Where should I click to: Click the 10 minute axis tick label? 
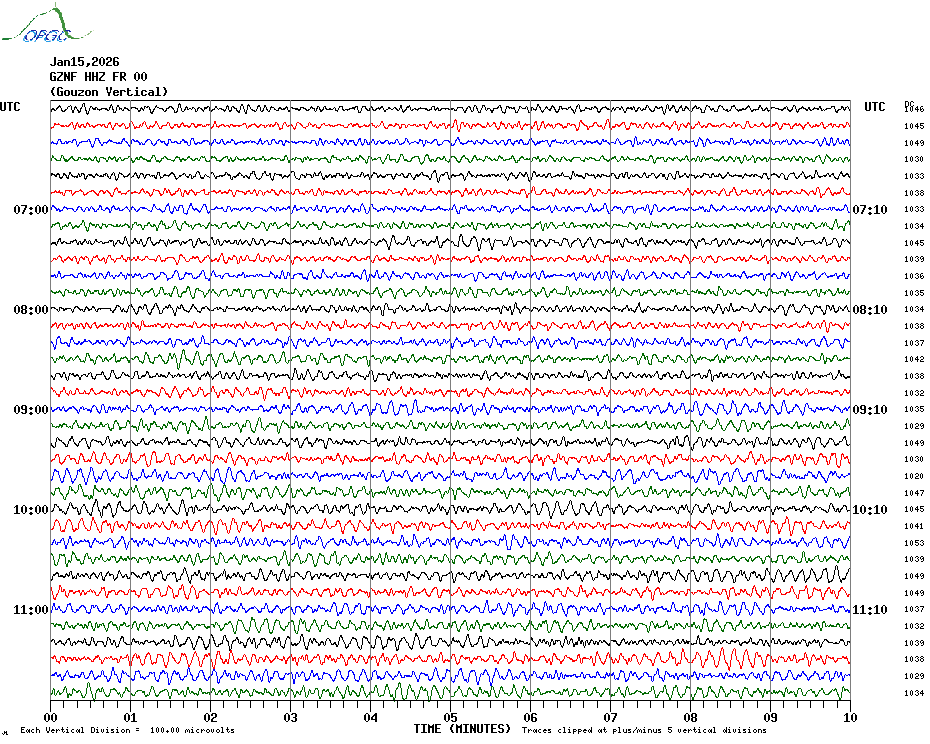pos(851,717)
